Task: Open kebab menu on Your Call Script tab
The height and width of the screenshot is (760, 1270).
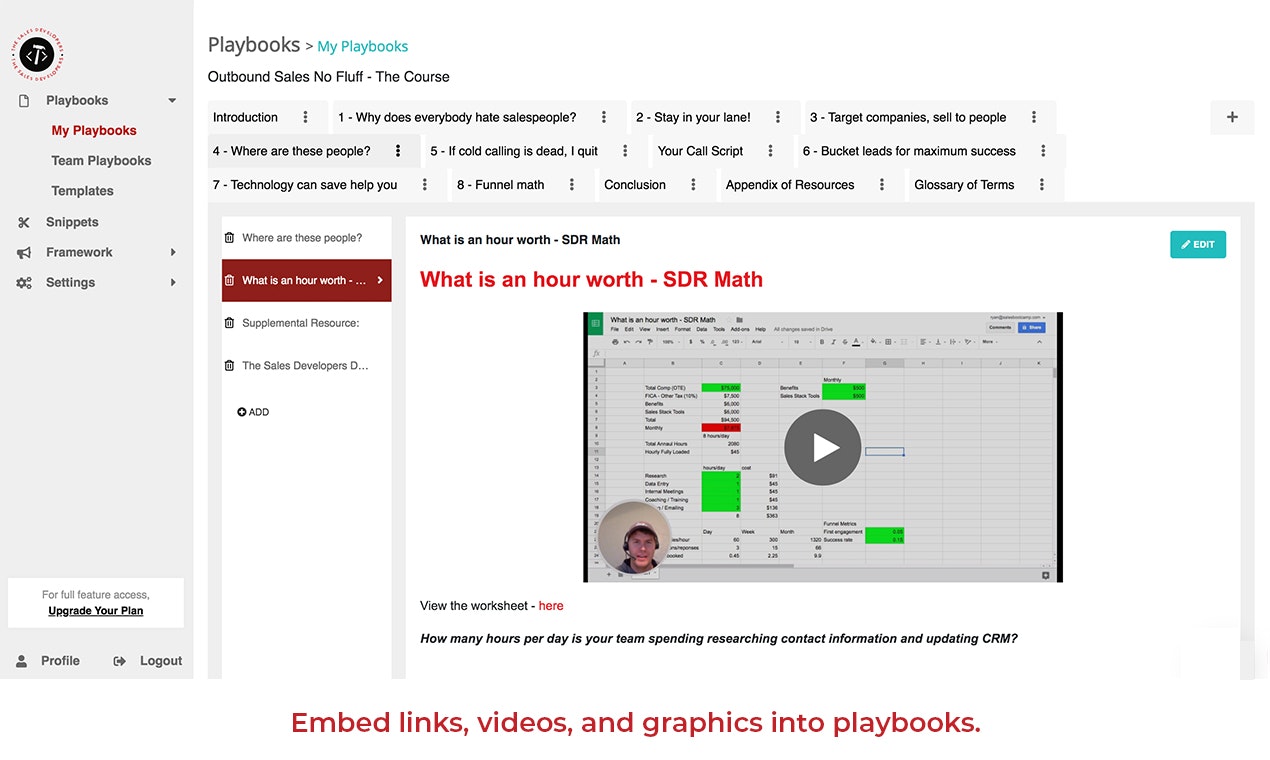Action: pos(770,151)
